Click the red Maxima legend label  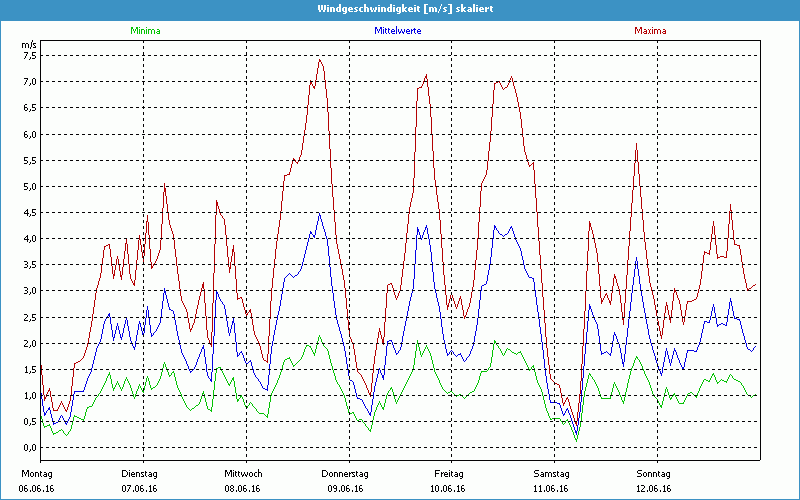click(650, 31)
